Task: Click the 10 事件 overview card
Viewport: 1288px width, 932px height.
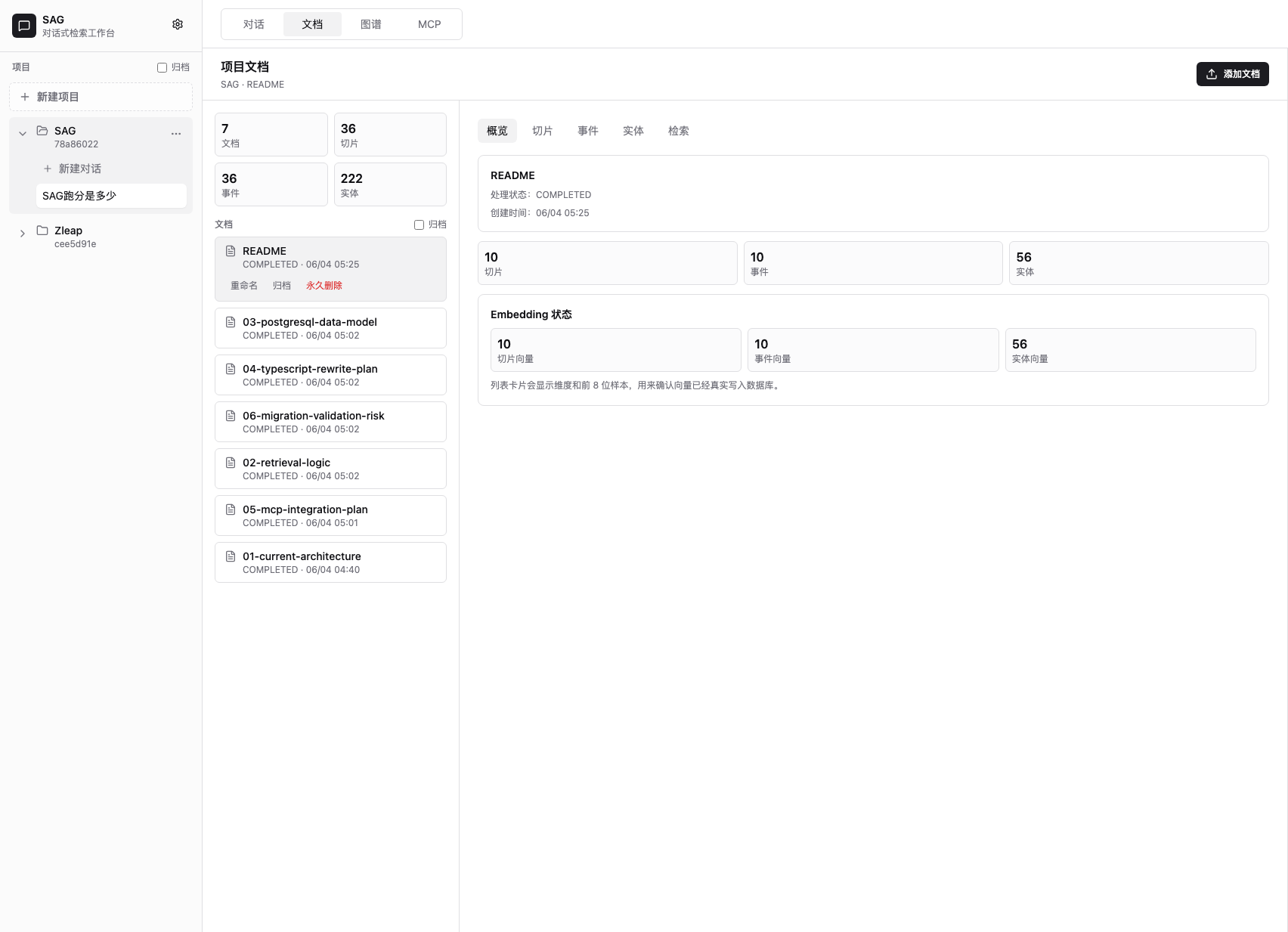Action: [873, 263]
